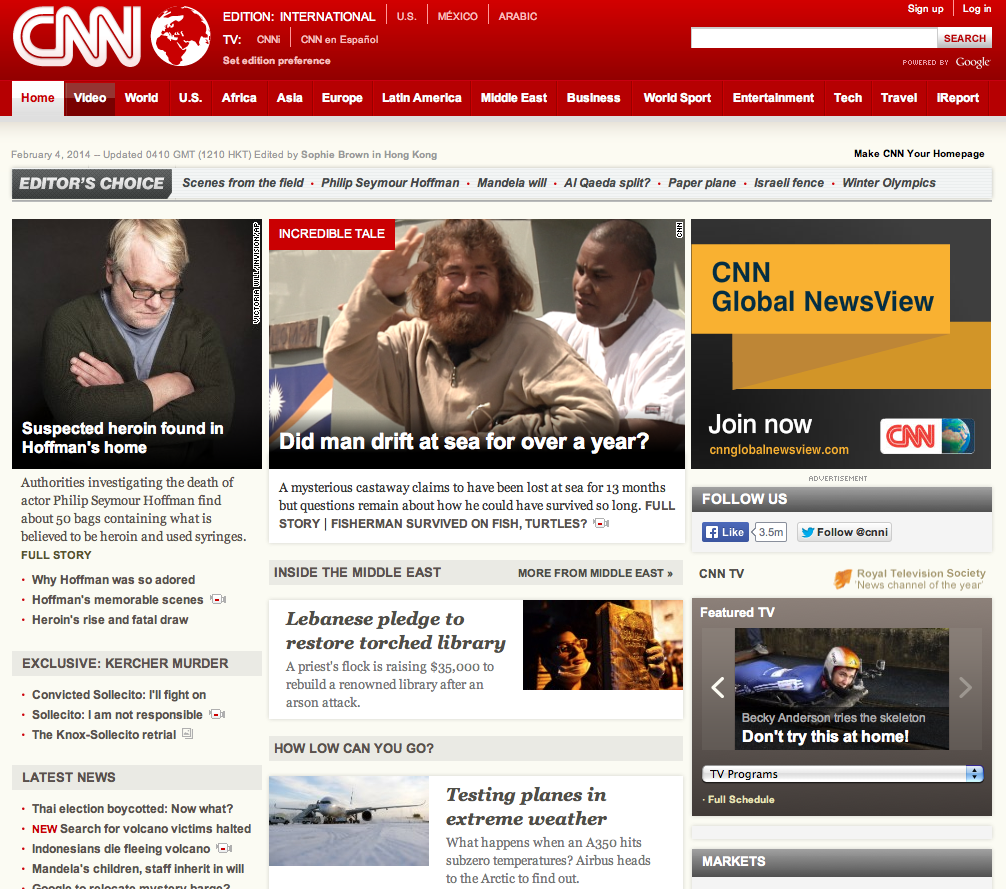Click the skeleton sled Featured TV image
The height and width of the screenshot is (889, 1006).
point(841,688)
